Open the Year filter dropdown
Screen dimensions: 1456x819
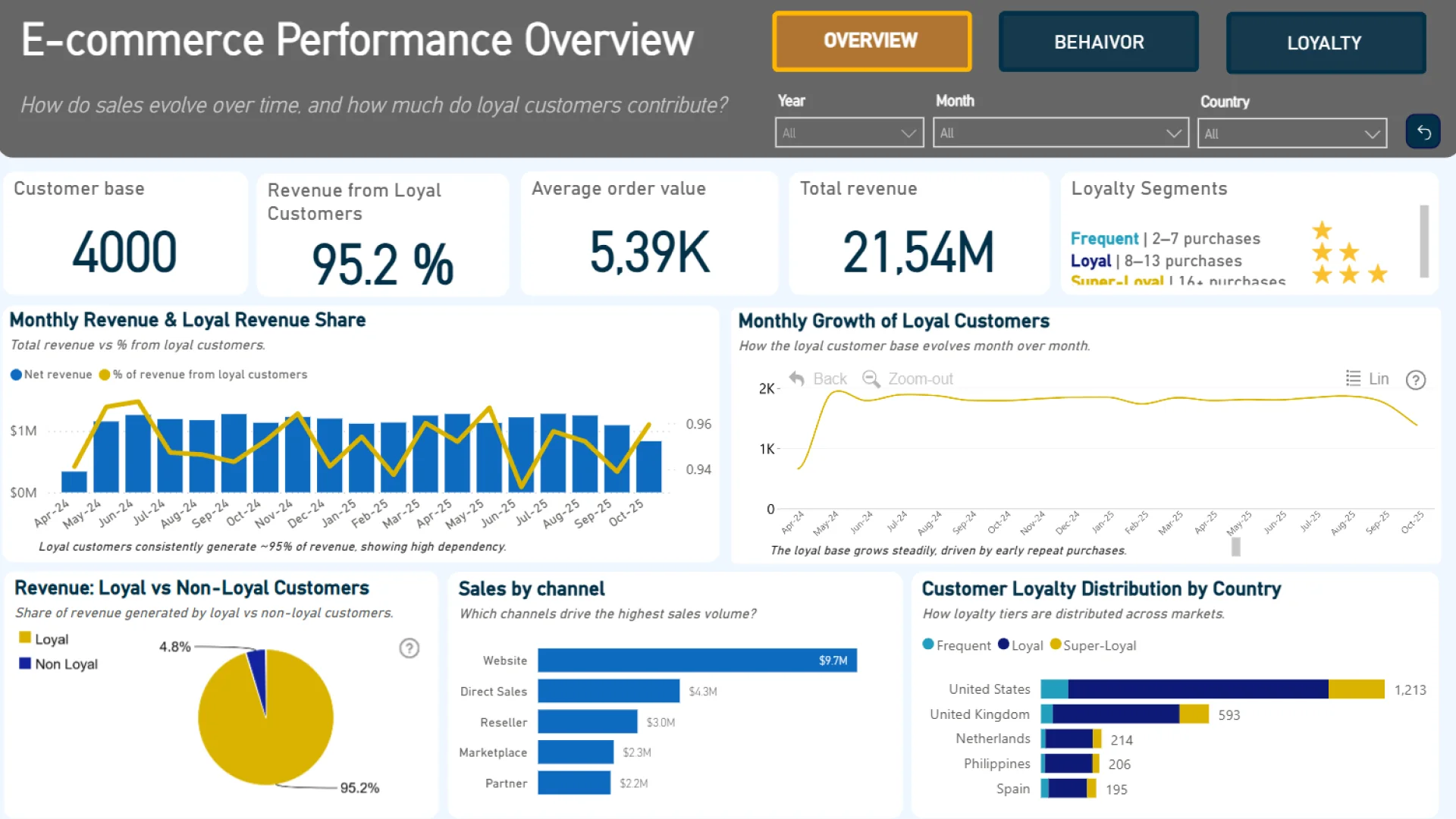click(x=849, y=133)
